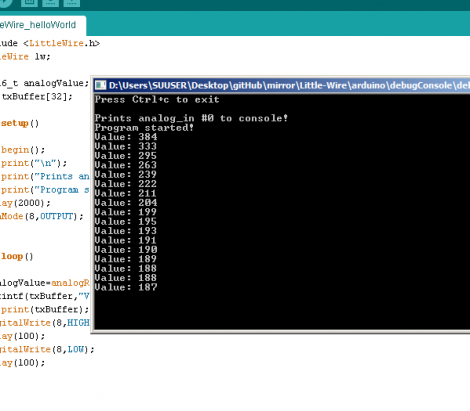Click the 'Mode(8,OUTPUT);' line in editor
This screenshot has width=470, height=411.
click(42, 217)
